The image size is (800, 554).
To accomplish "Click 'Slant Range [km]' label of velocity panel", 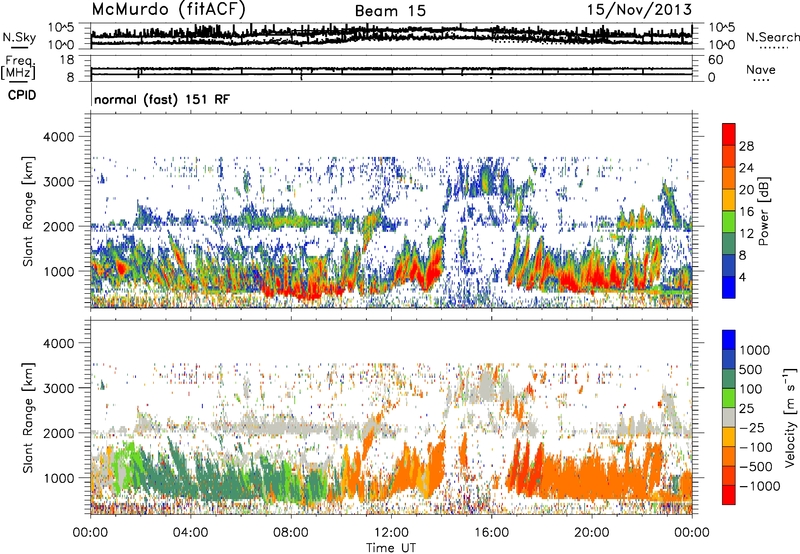I will point(28,418).
